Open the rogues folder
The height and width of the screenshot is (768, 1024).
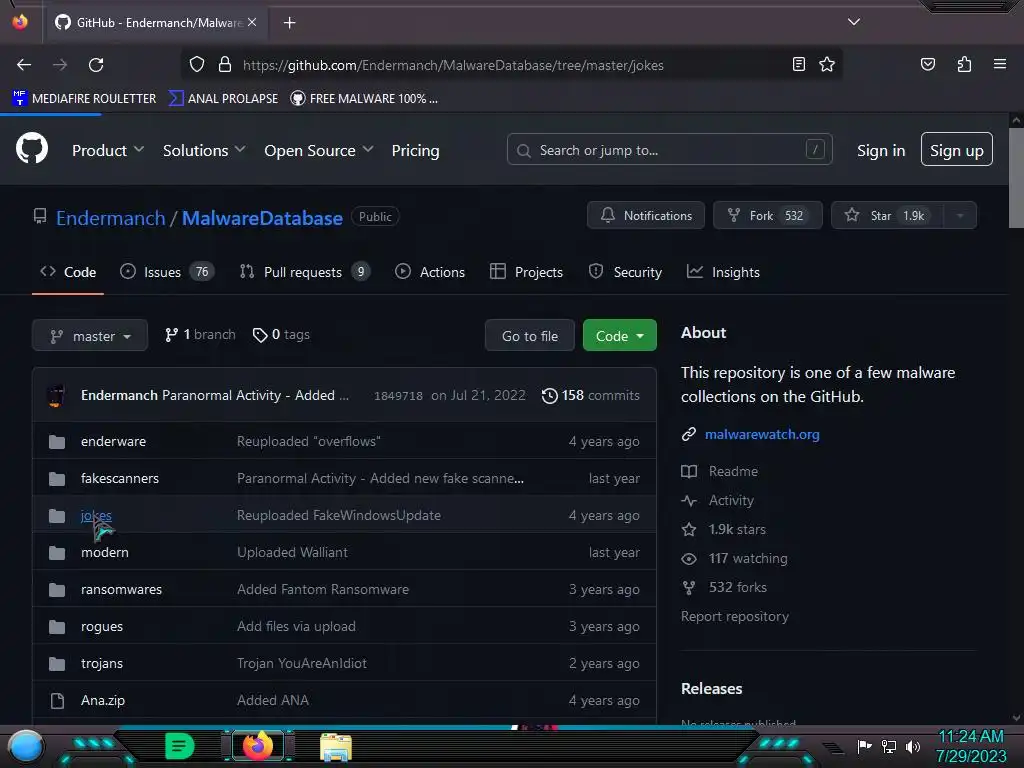click(101, 626)
